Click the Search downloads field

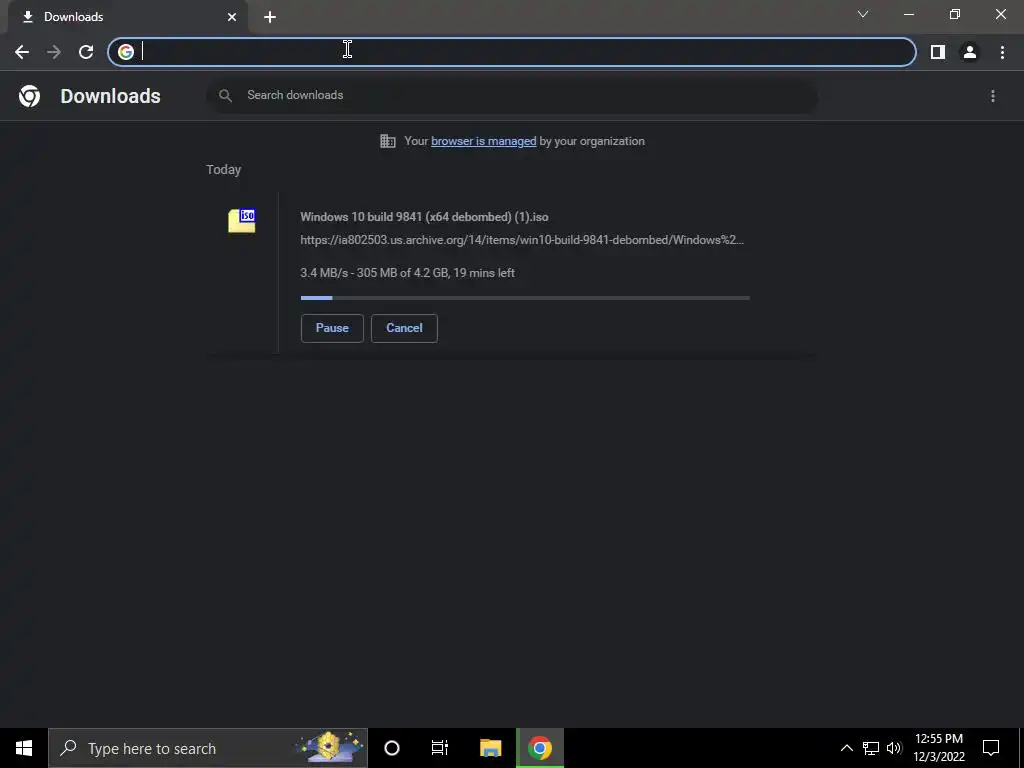512,95
